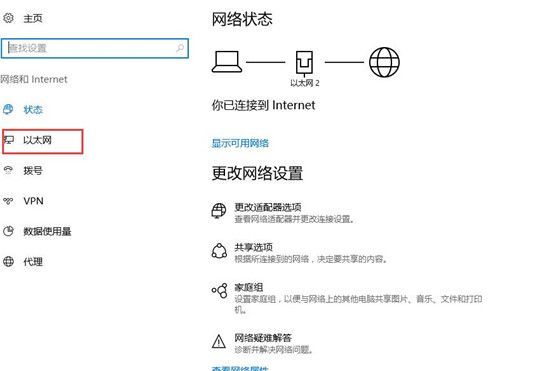Switch to the 数据使用量 page
This screenshot has width=550, height=371.
[x=47, y=231]
